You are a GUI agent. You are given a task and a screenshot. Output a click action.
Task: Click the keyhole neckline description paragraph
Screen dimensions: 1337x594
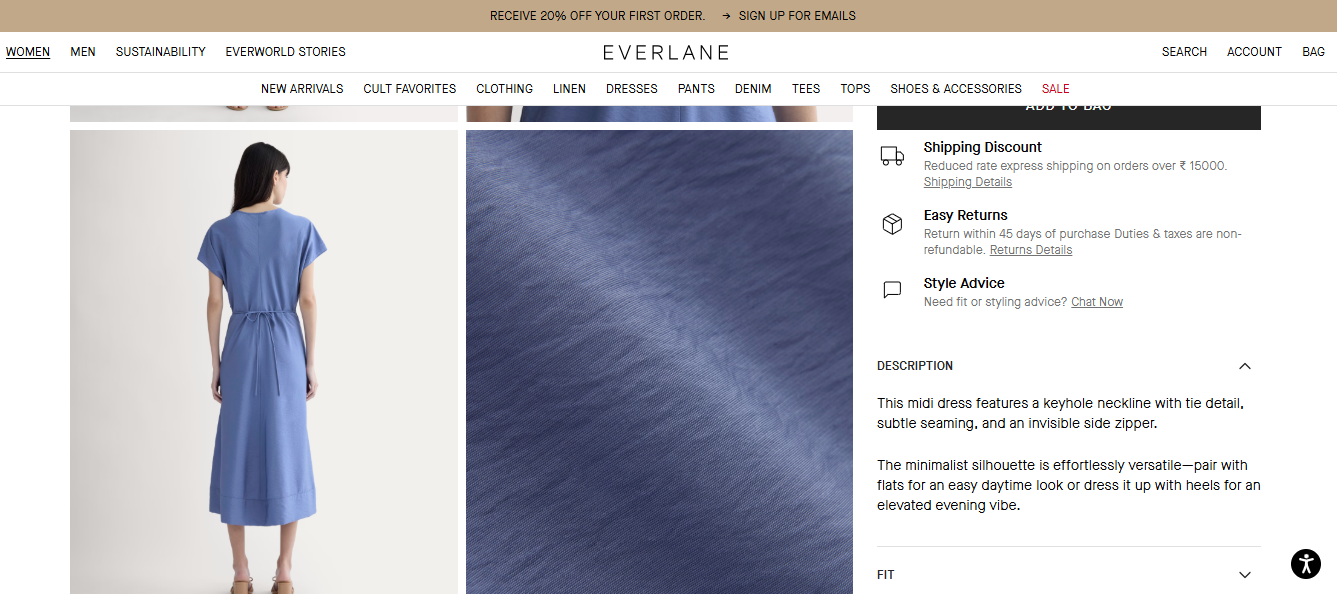1060,413
